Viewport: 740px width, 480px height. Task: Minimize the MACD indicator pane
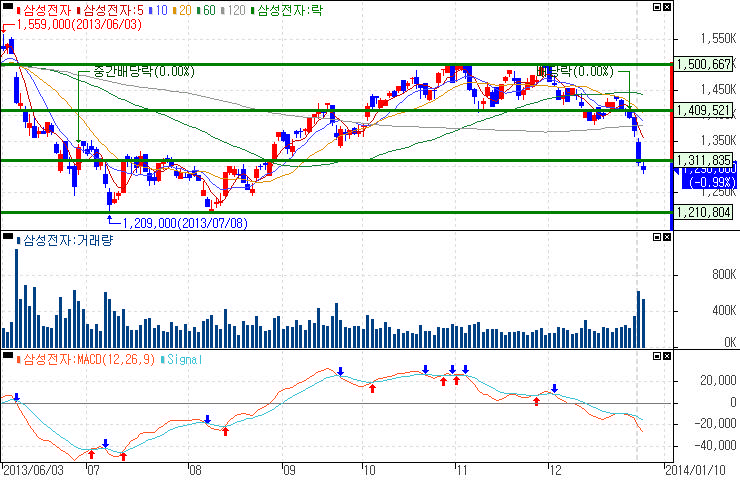point(656,356)
